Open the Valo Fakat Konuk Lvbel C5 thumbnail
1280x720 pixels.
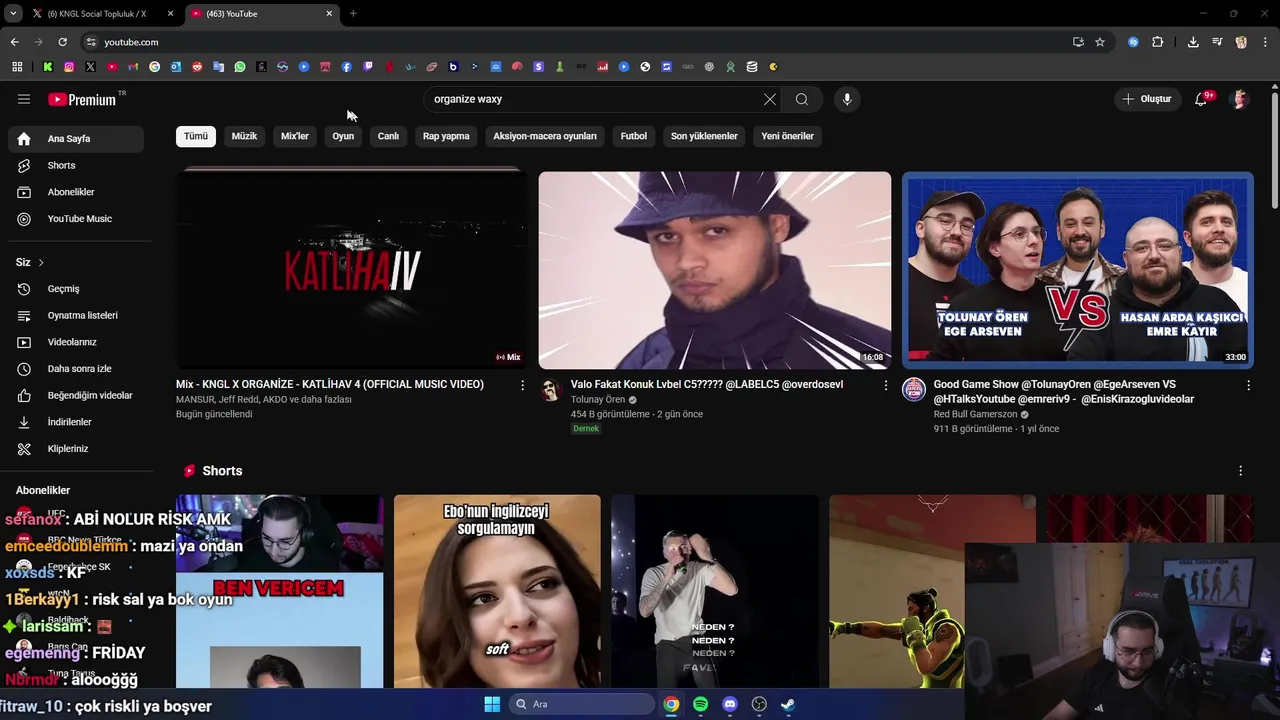(x=715, y=270)
